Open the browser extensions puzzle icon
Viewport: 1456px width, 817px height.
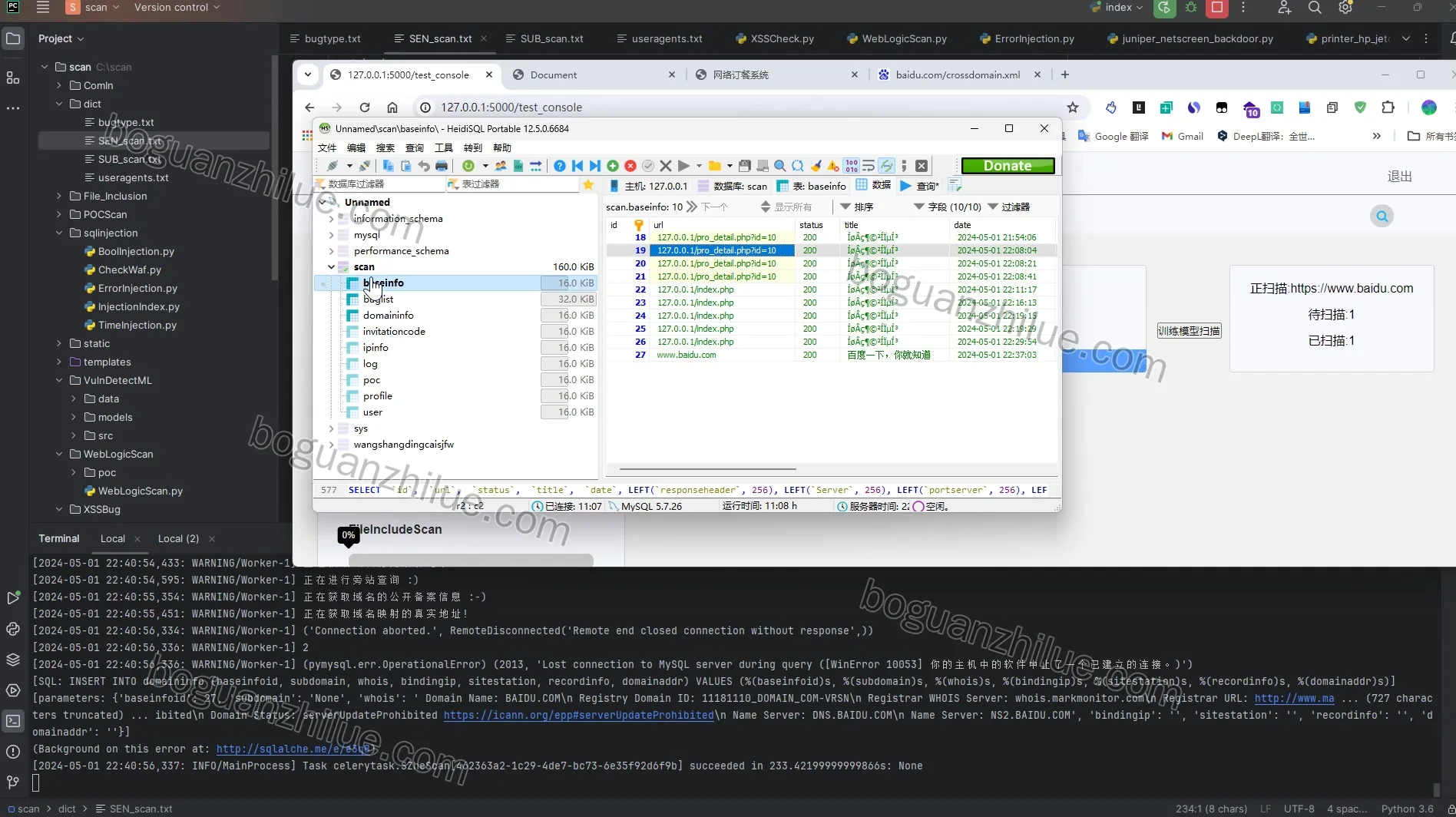1388,107
